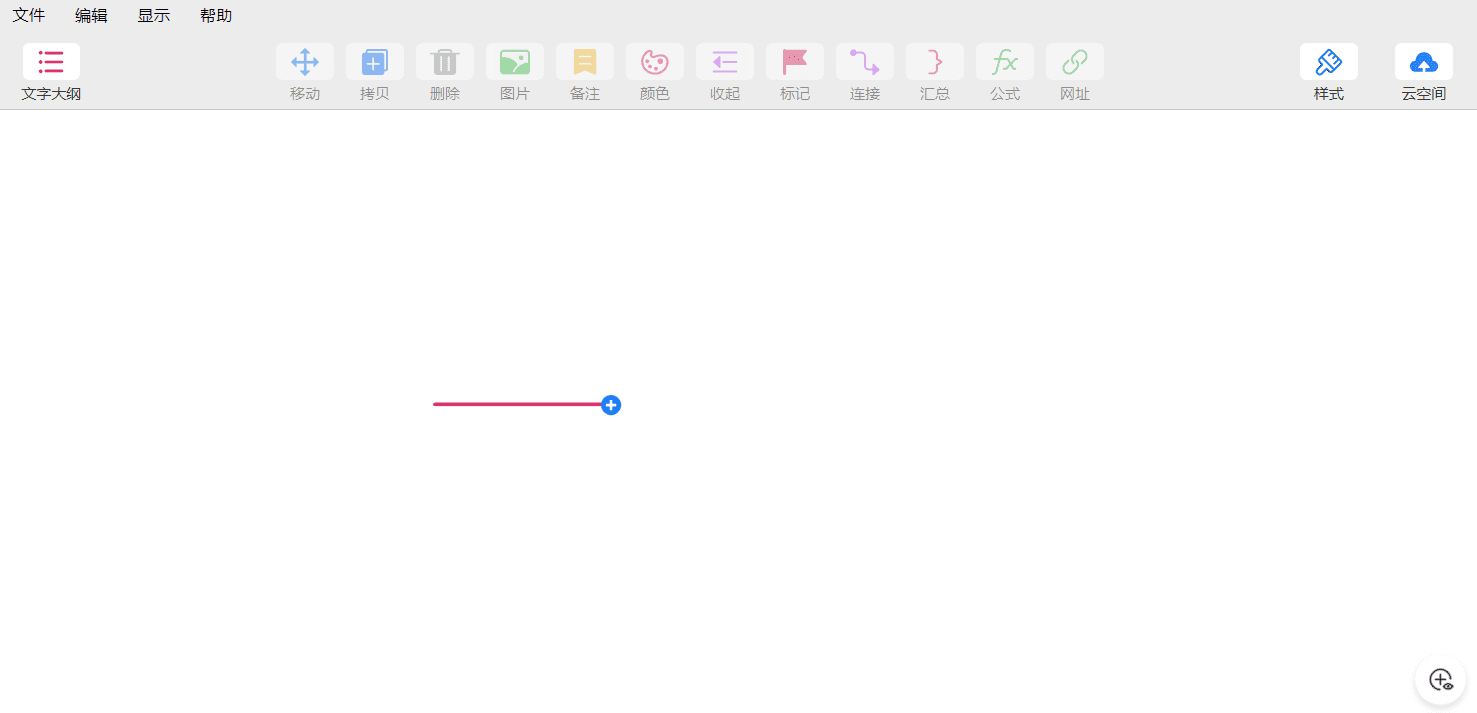The width and height of the screenshot is (1477, 713).
Task: Insert an image with 图片 icon
Action: pos(515,62)
